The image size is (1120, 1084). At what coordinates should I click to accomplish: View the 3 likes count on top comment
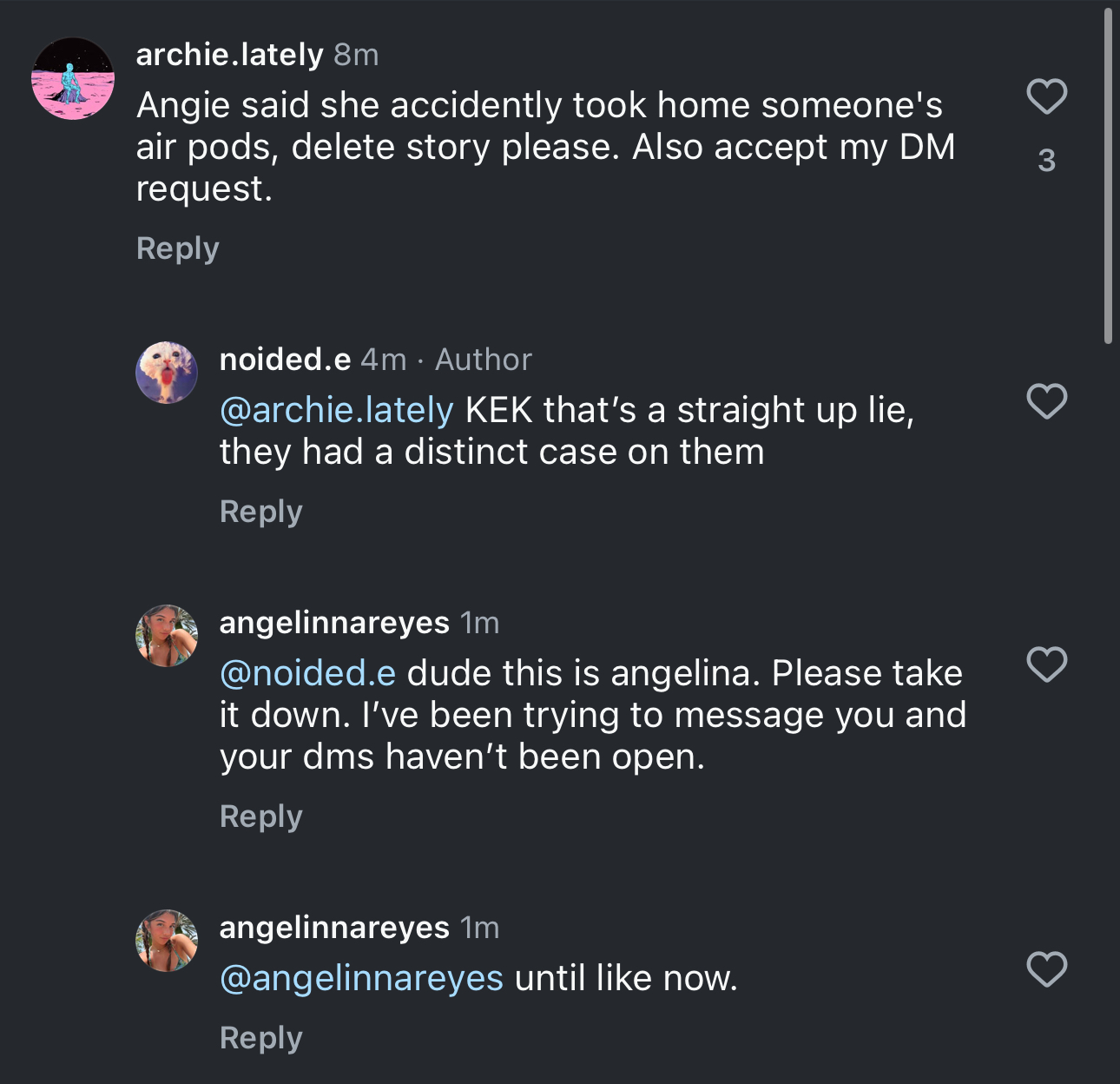click(1046, 161)
